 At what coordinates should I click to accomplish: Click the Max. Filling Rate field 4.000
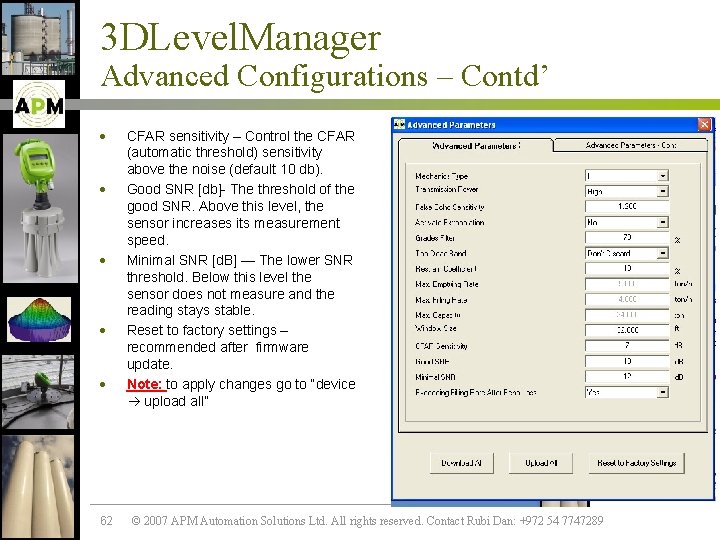pos(627,299)
